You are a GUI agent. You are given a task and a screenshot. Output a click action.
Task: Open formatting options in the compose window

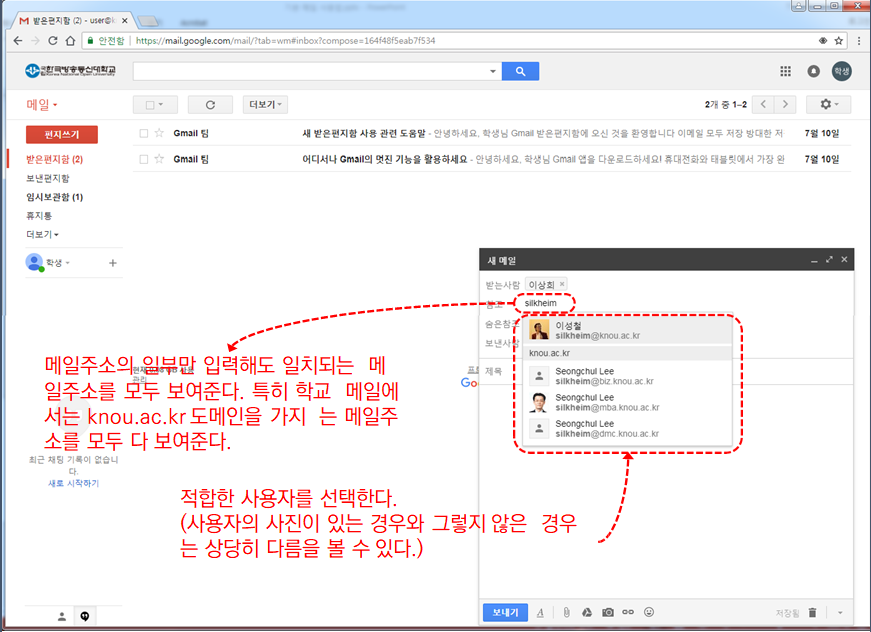540,613
